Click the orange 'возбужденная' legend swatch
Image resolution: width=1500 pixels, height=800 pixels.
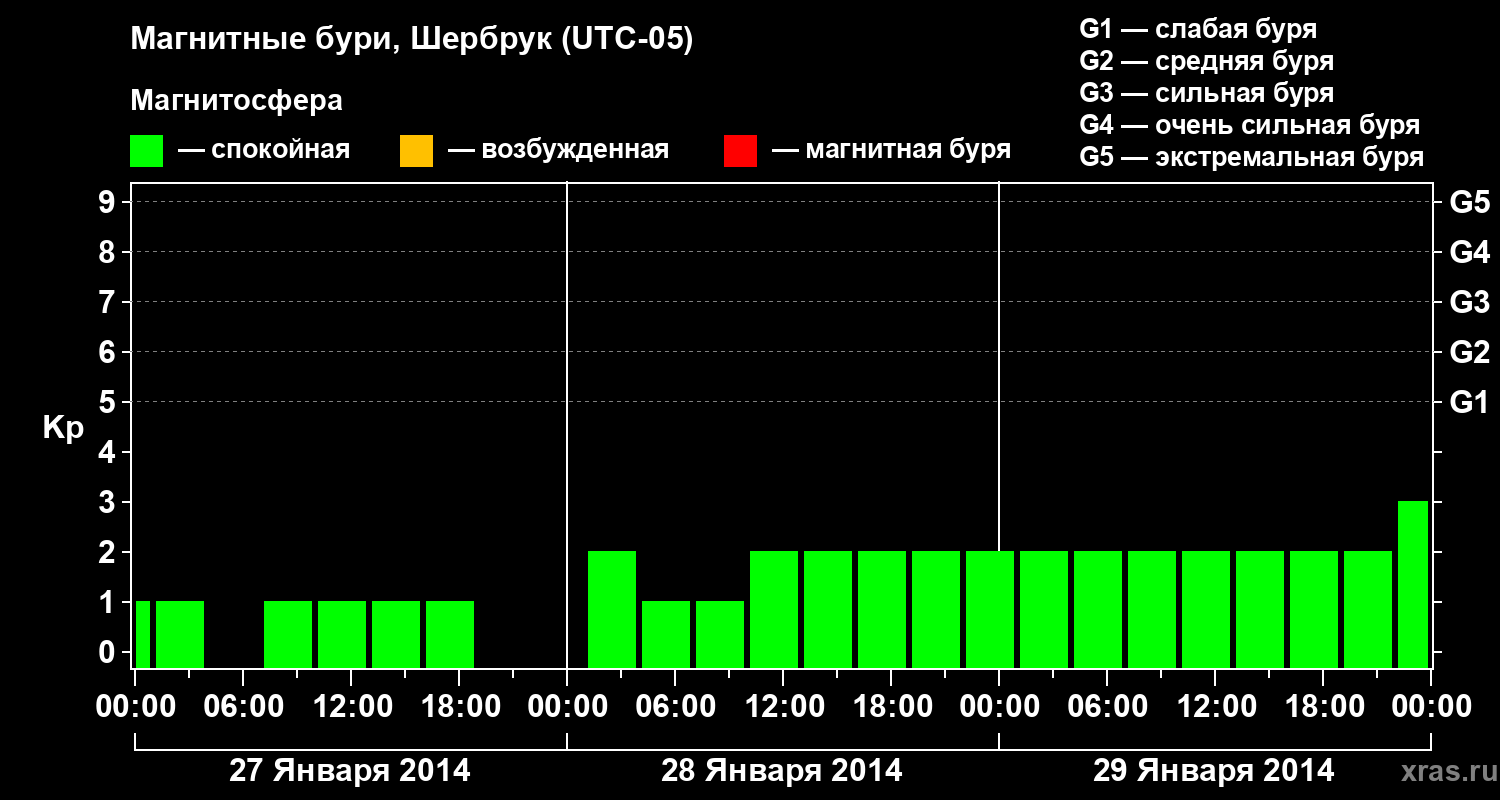(x=416, y=151)
